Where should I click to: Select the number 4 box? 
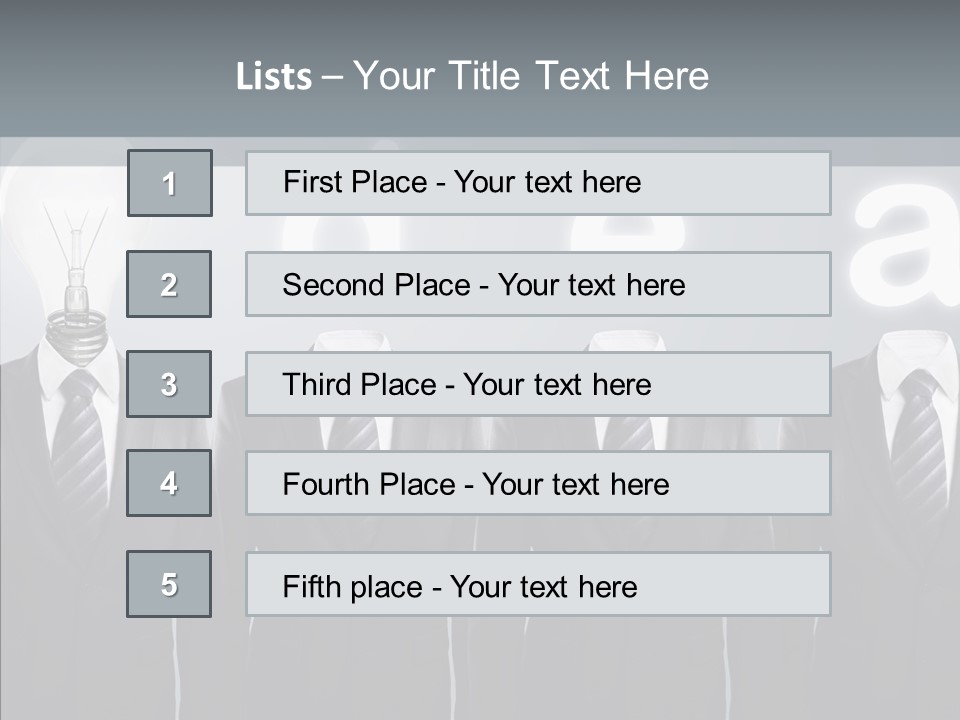click(169, 483)
